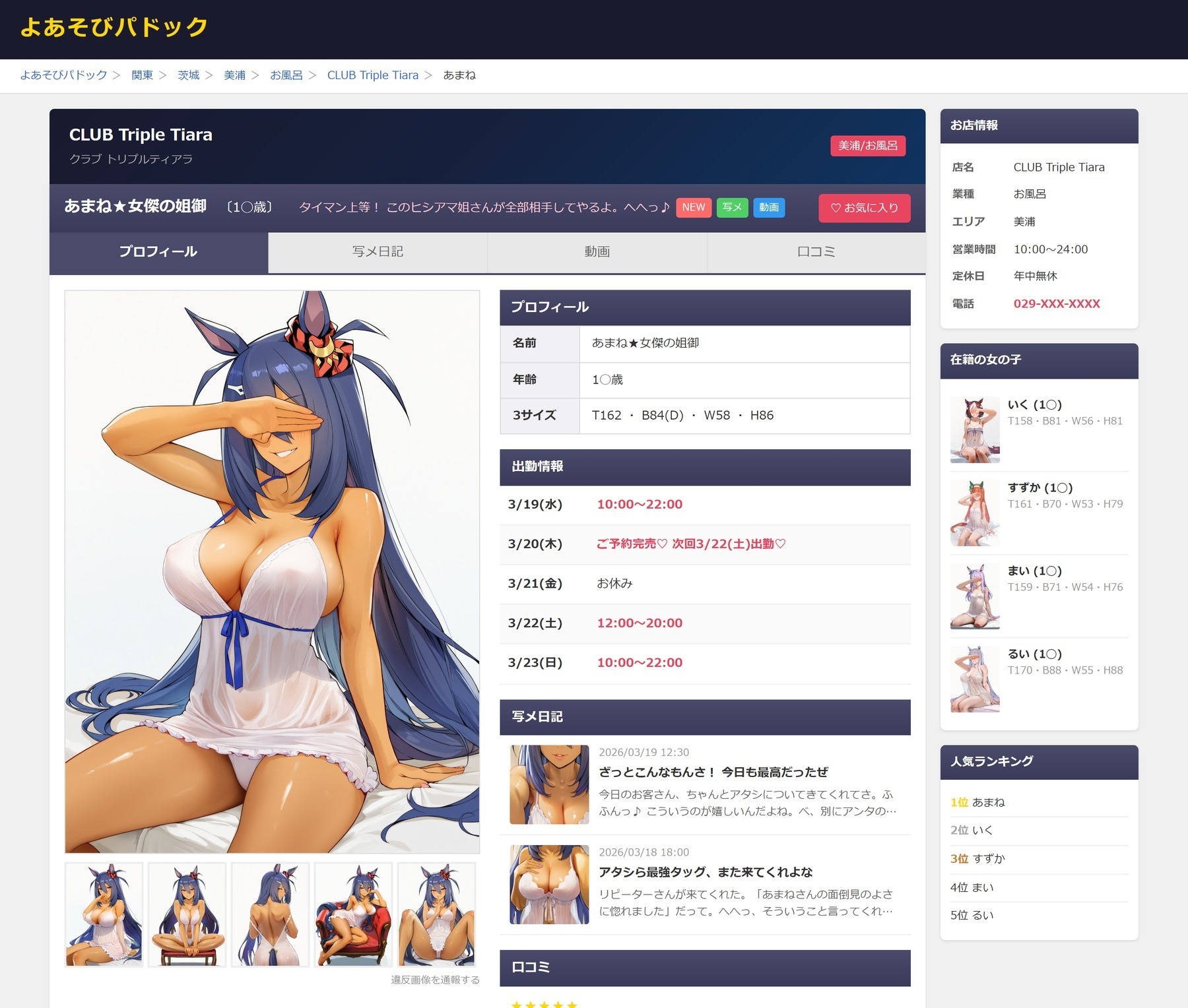Click the green 写メ badge
This screenshot has width=1188, height=1008.
pyautogui.click(x=732, y=208)
